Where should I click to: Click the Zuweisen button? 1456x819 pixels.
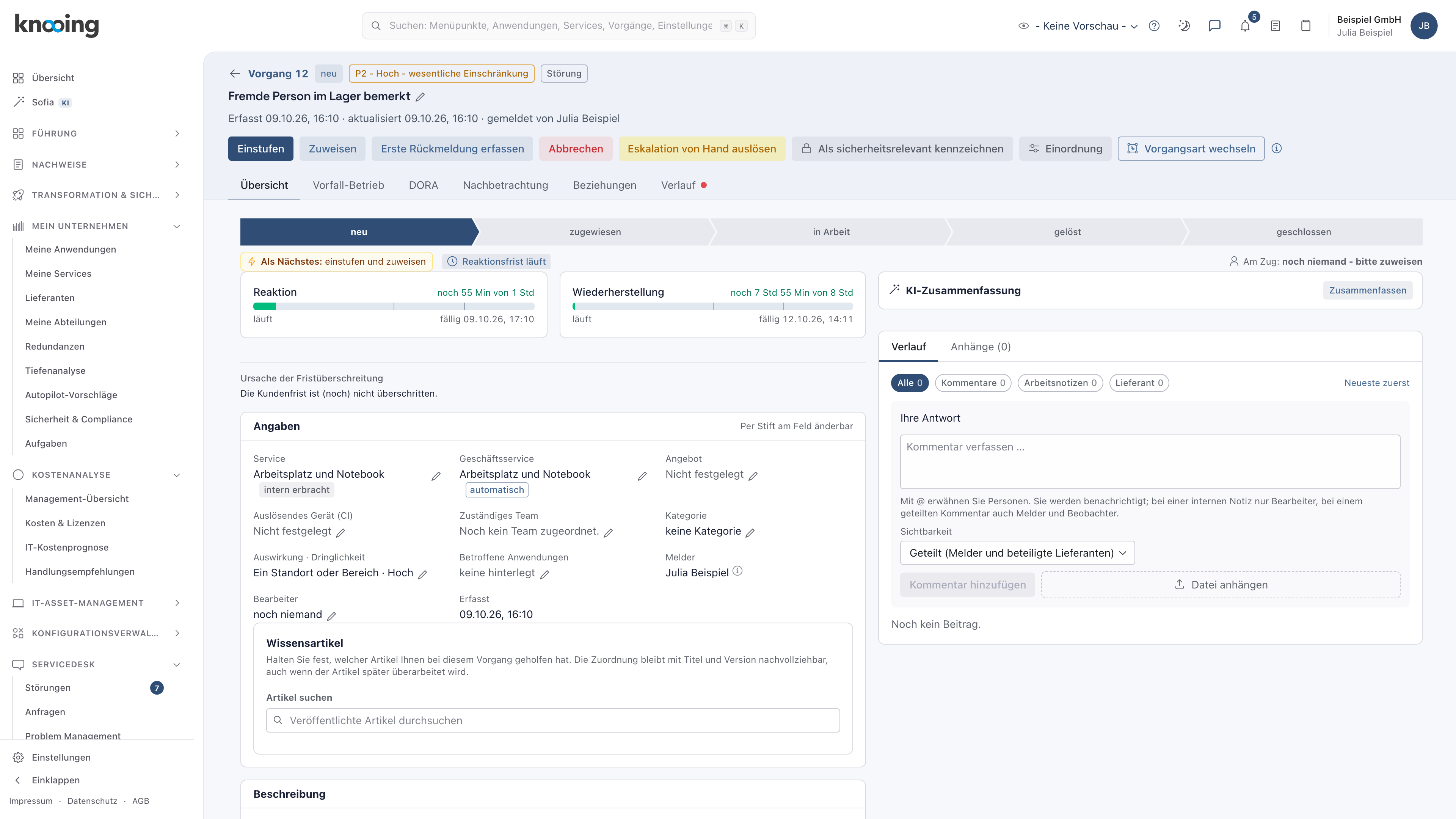[333, 148]
